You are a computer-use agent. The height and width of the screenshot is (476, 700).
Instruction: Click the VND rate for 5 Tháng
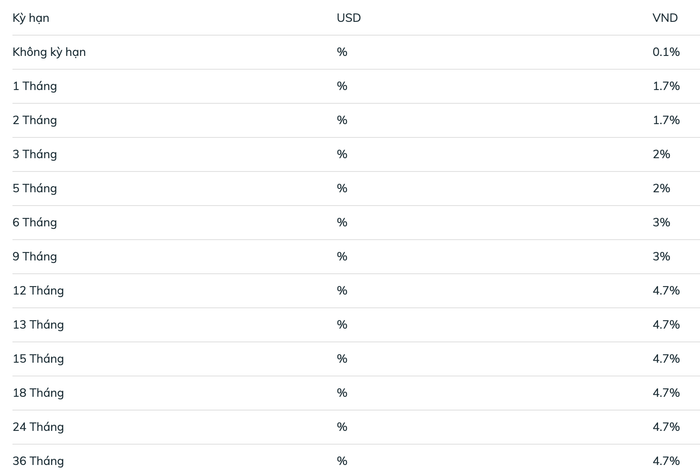click(661, 188)
